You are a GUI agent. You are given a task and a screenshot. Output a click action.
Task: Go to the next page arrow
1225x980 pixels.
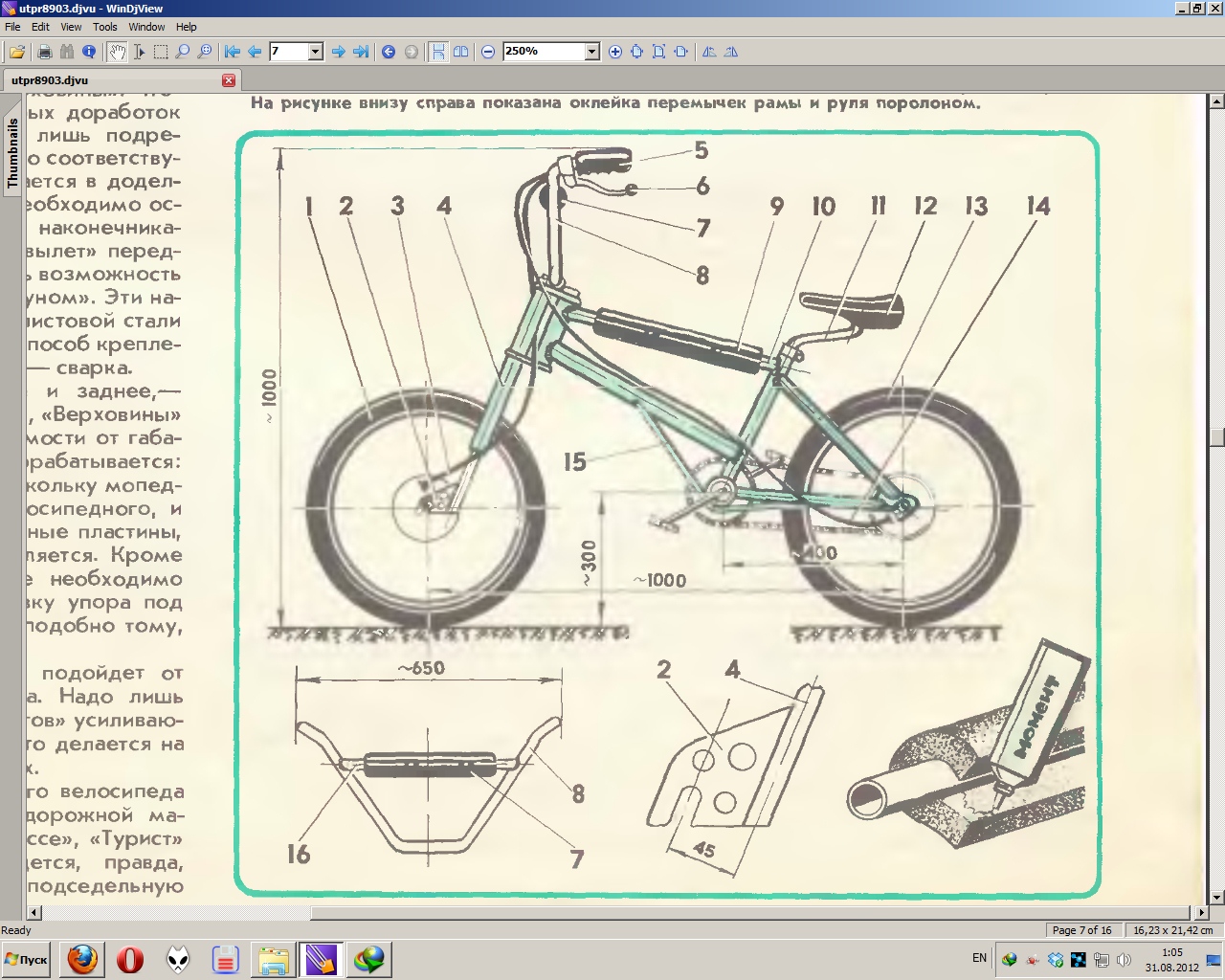(338, 52)
